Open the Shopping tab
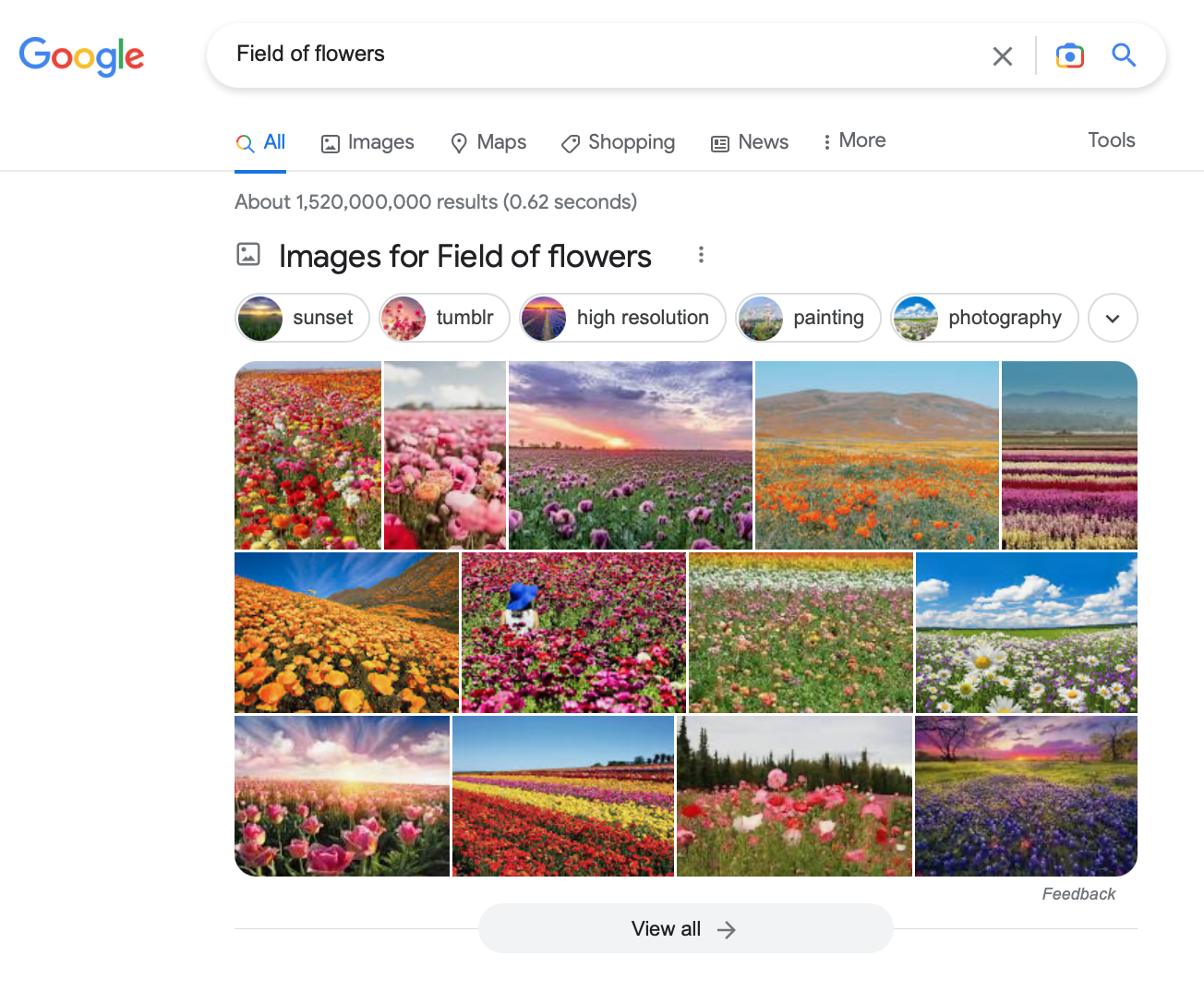Viewport: 1204px width, 992px height. pos(619,142)
